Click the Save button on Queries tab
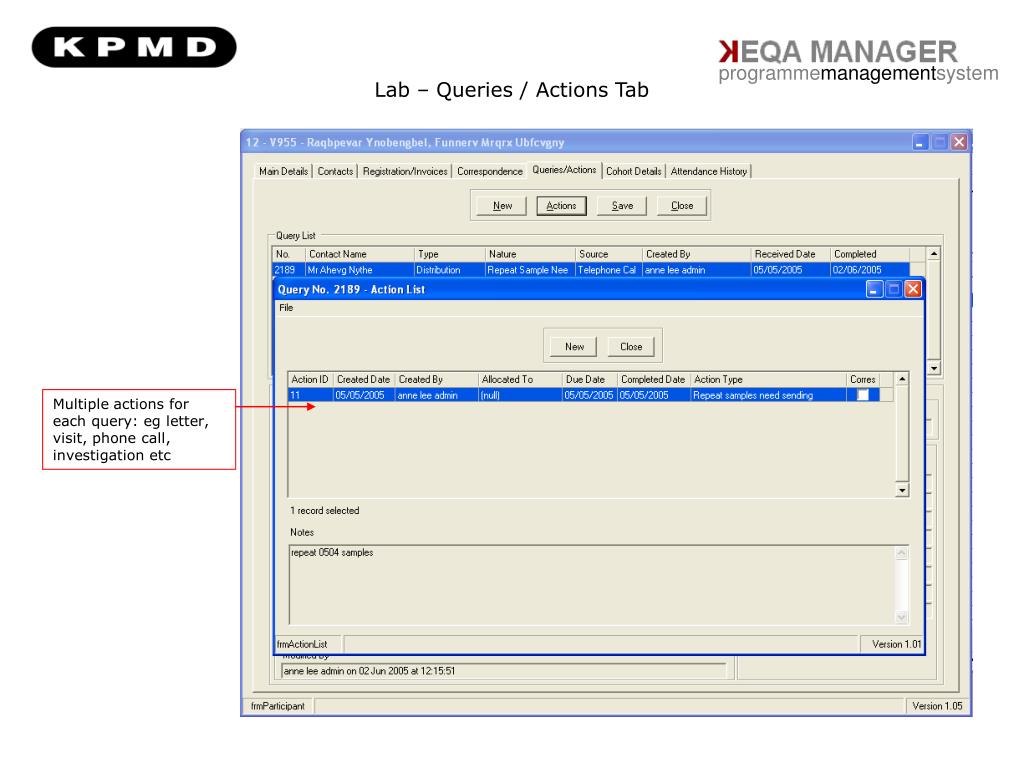1024x768 pixels. click(x=622, y=206)
